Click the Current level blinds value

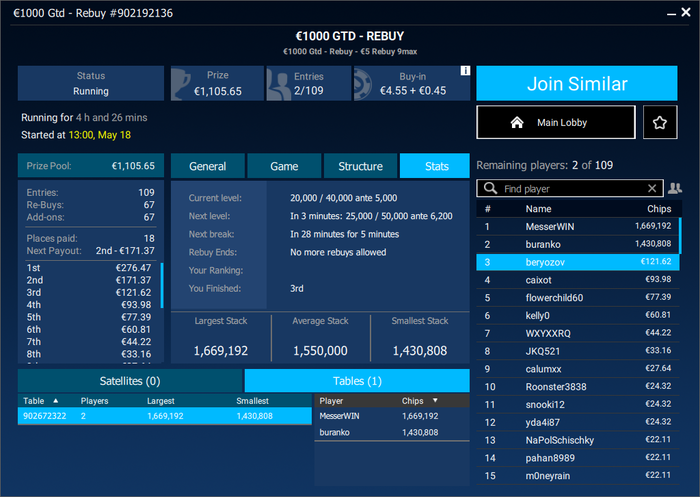coord(344,198)
